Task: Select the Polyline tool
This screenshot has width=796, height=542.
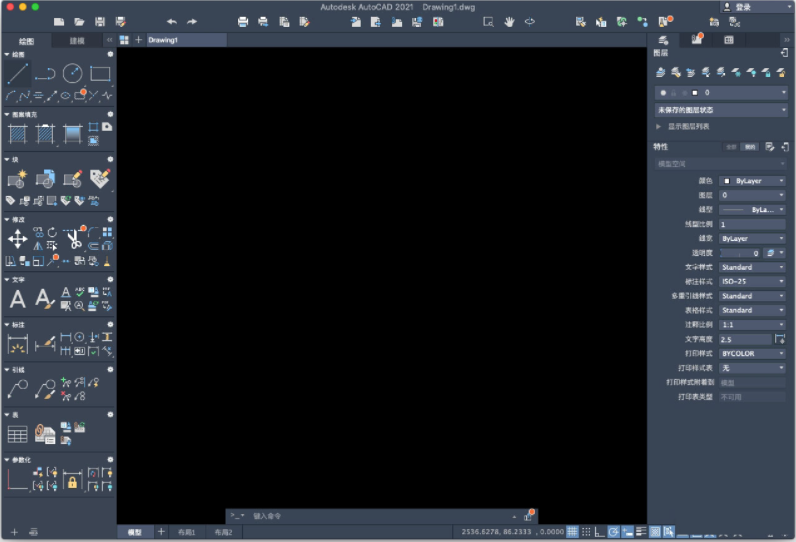Action: pyautogui.click(x=45, y=74)
